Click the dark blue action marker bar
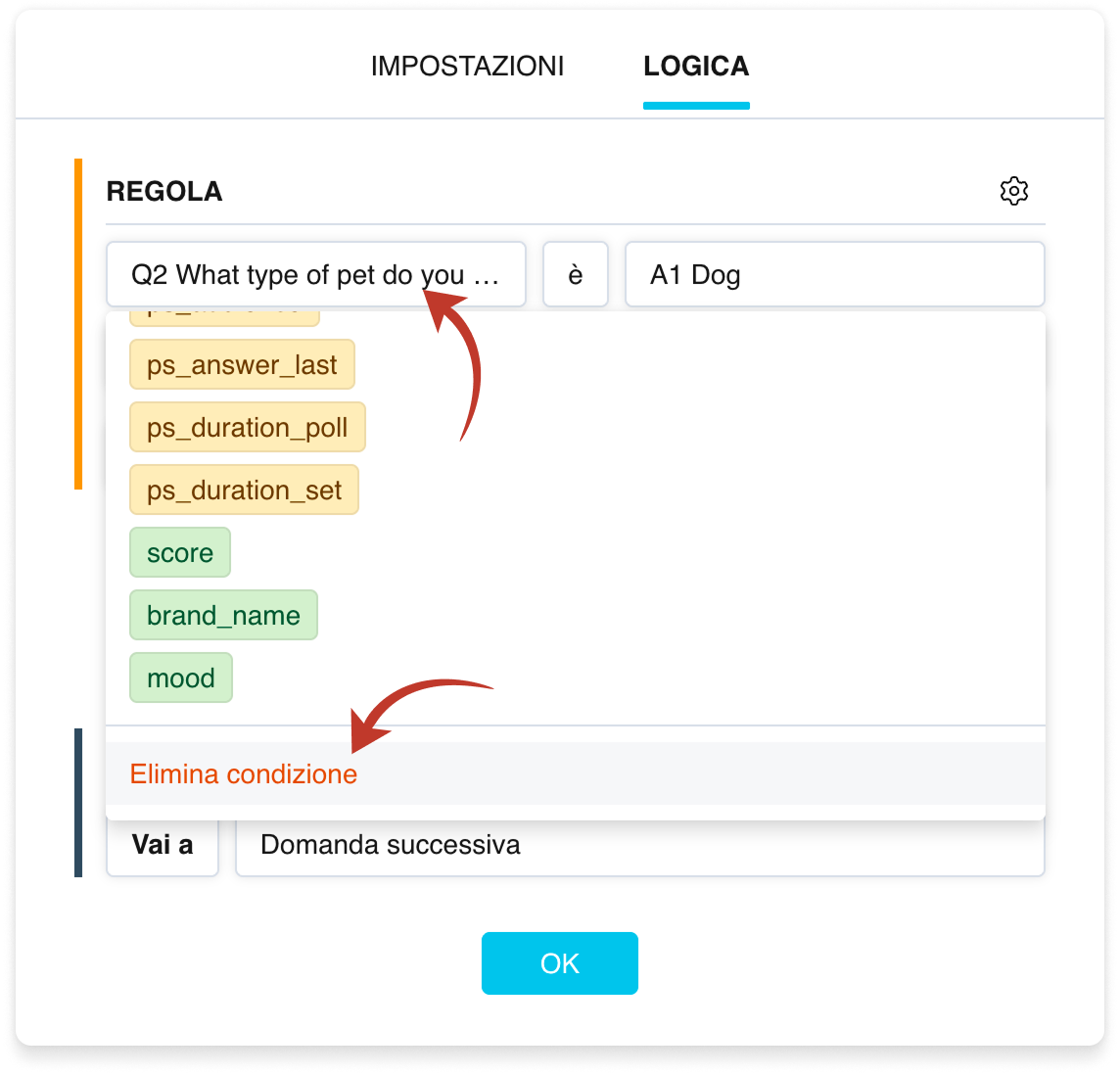The width and height of the screenshot is (1120, 1075). pos(78,802)
